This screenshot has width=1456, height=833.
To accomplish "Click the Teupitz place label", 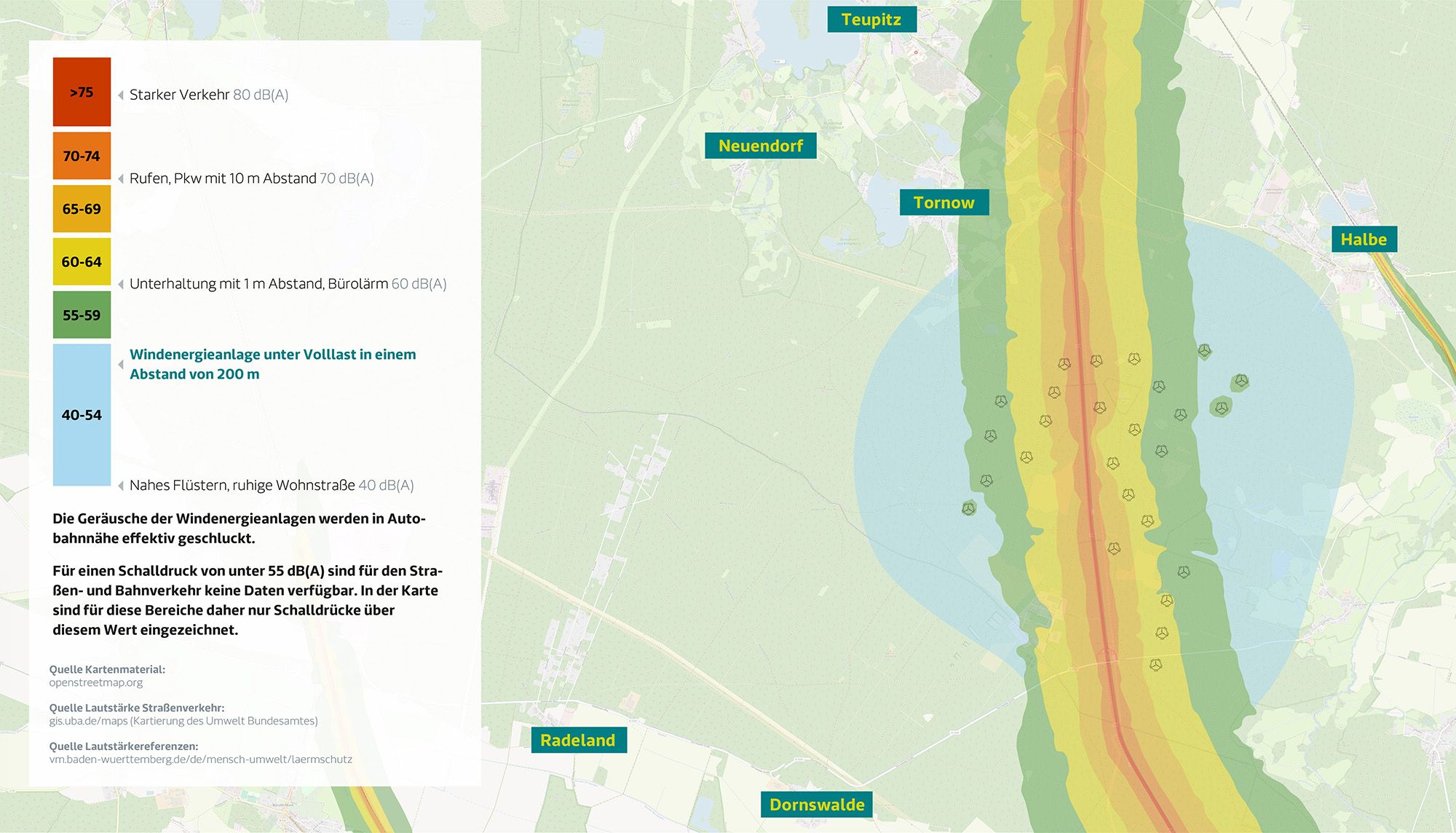I will pyautogui.click(x=871, y=20).
